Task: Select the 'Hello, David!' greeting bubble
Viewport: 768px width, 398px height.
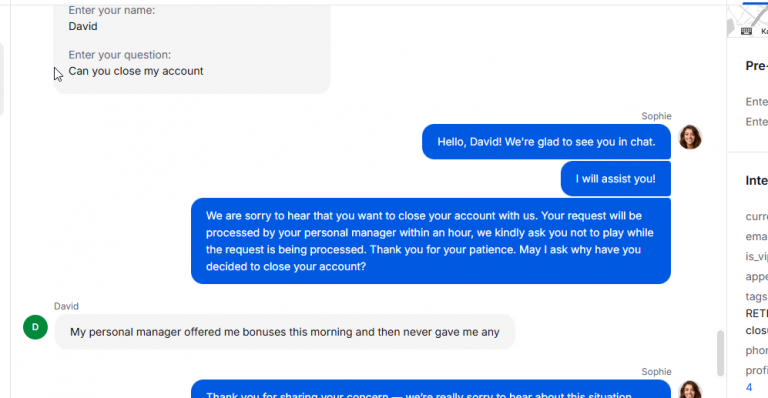Action: pos(546,141)
